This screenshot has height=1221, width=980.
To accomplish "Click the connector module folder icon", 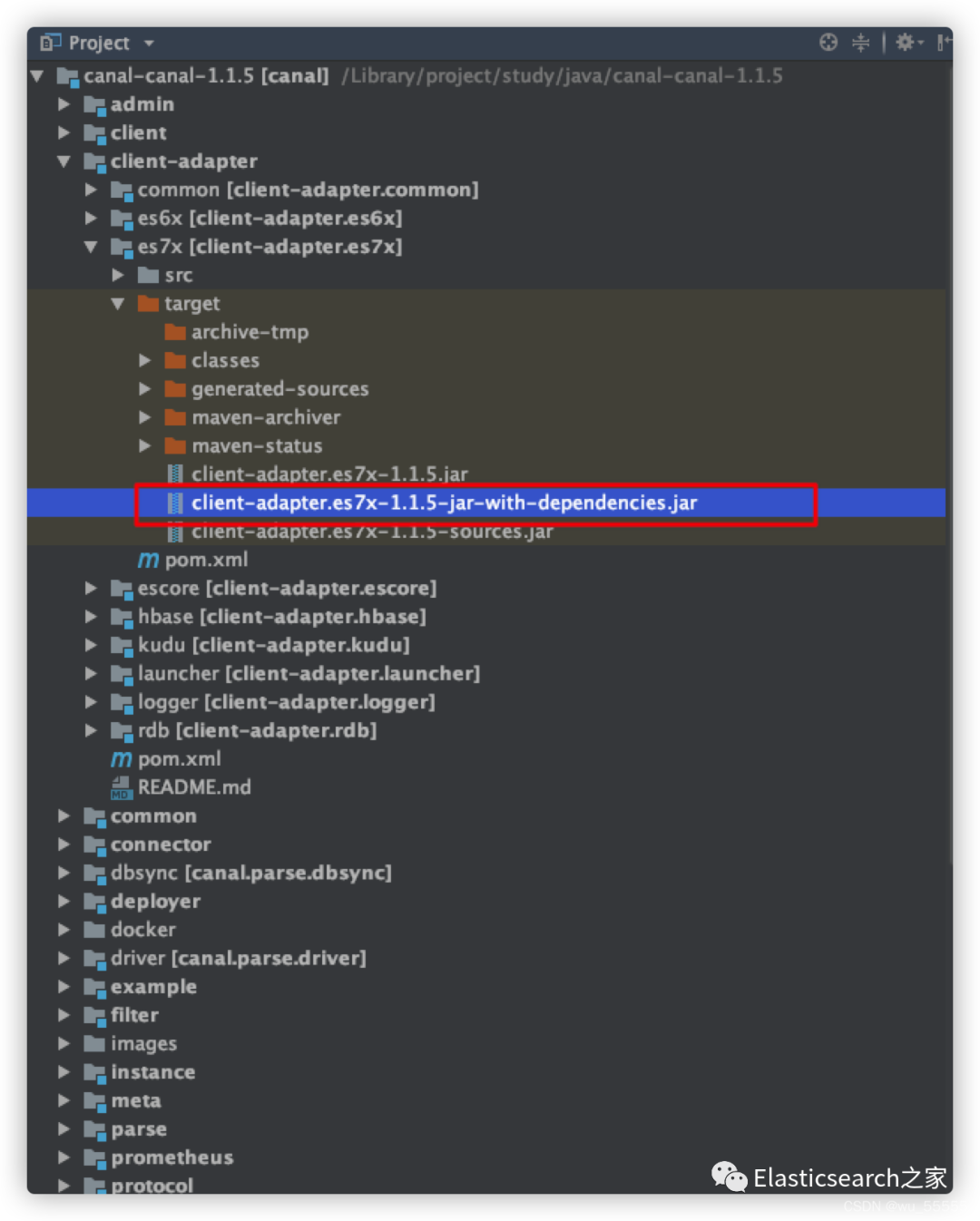I will point(94,845).
